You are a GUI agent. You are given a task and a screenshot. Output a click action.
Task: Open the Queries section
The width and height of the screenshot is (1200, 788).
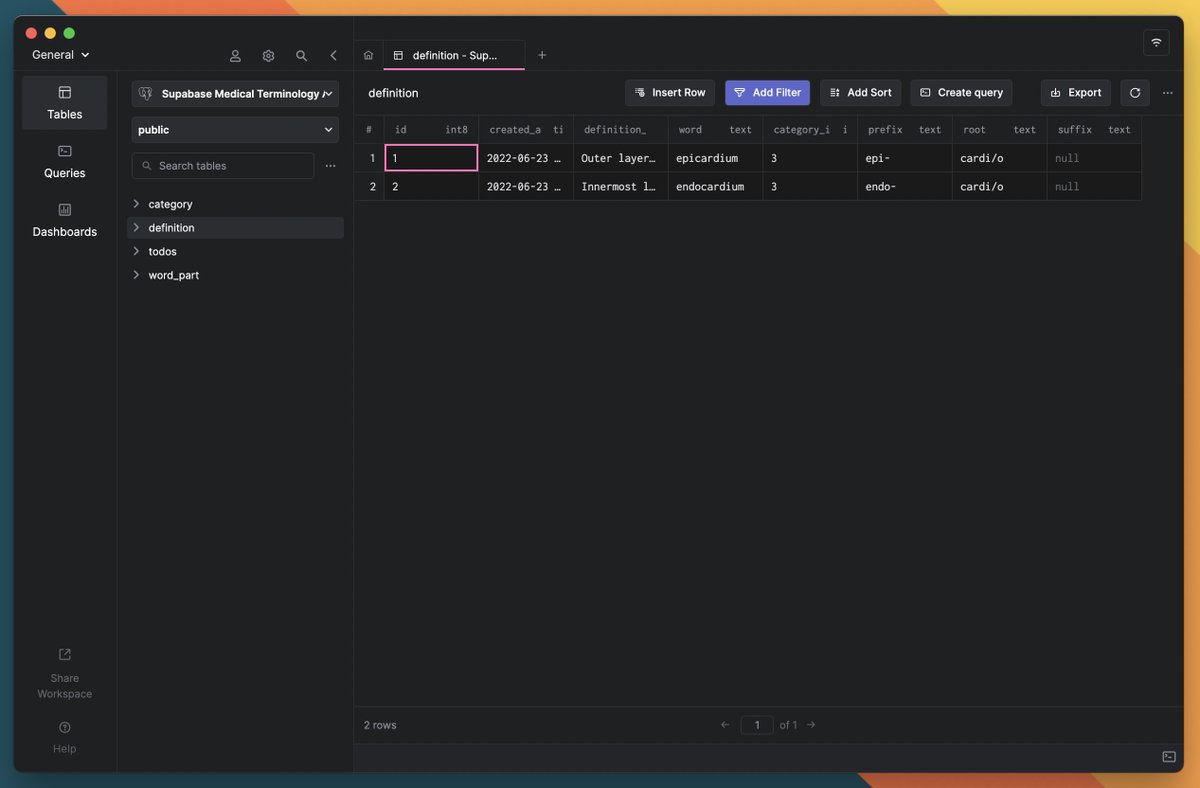65,161
